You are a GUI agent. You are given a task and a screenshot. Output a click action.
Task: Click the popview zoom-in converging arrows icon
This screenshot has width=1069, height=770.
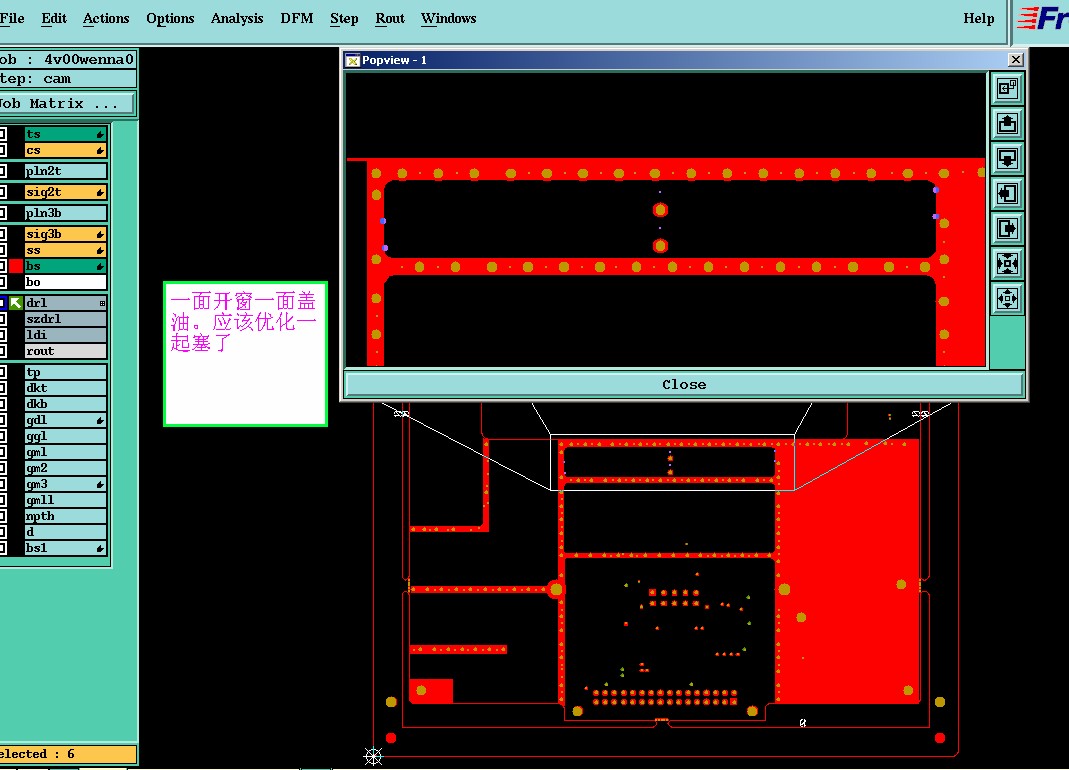(x=1007, y=263)
